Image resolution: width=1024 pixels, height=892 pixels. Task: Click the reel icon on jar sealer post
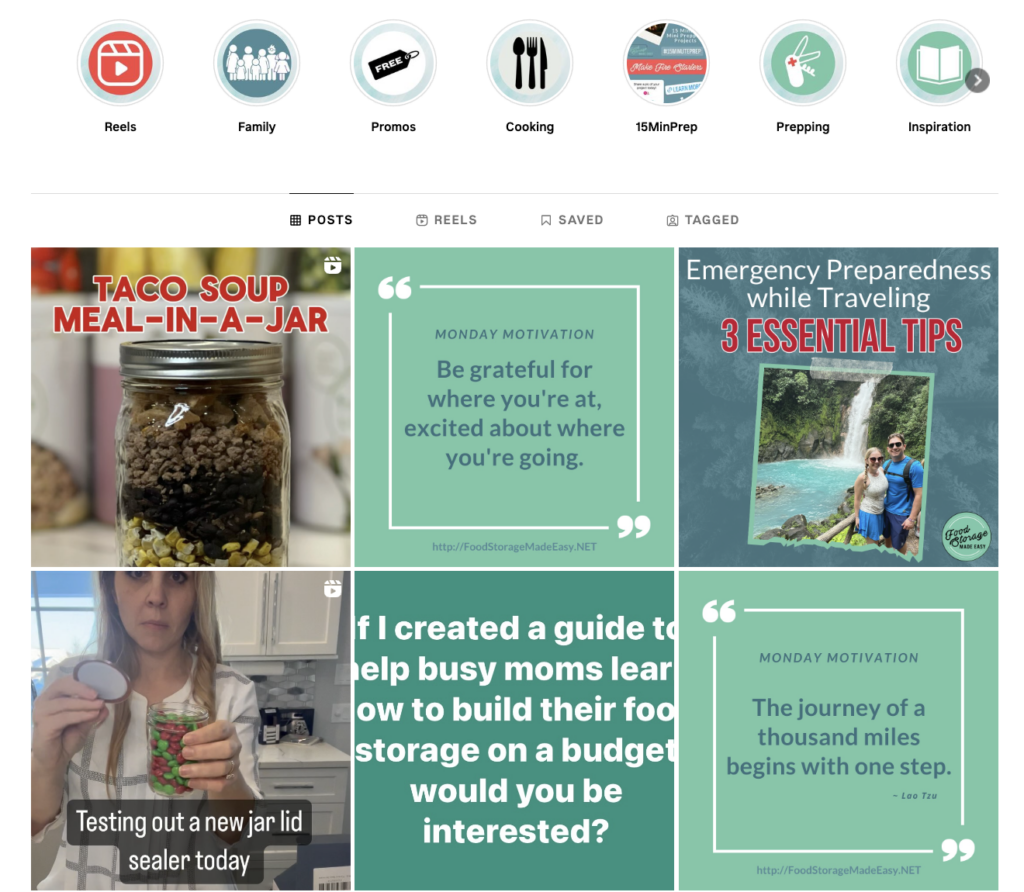tap(333, 589)
